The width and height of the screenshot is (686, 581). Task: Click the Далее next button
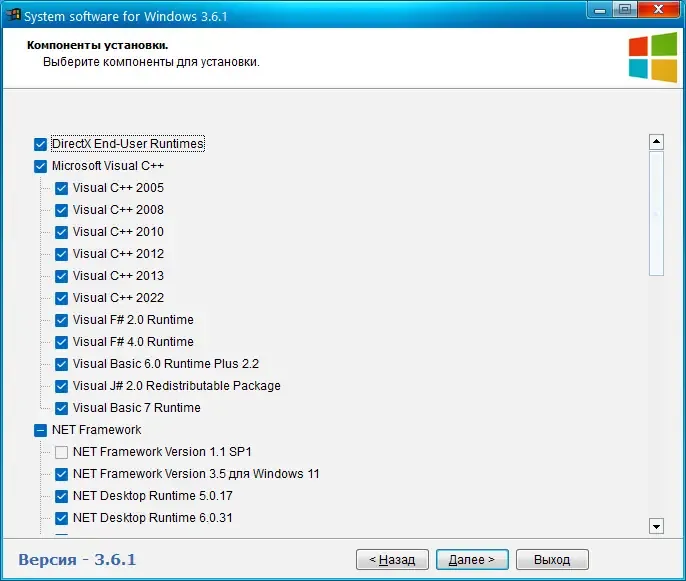[x=472, y=560]
